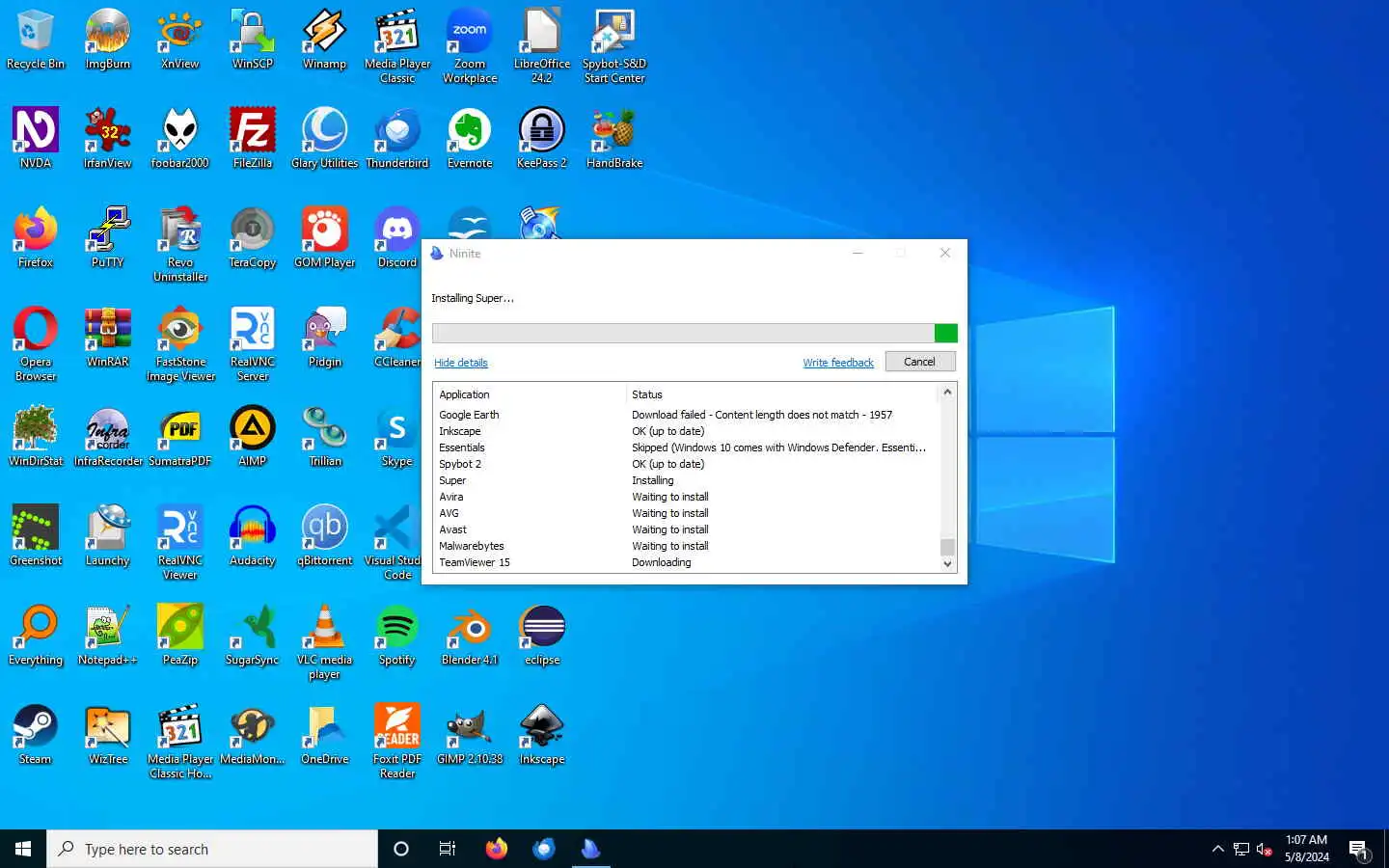Select the WinRAR desktop icon
Screen dimensions: 1389x868
click(x=108, y=338)
